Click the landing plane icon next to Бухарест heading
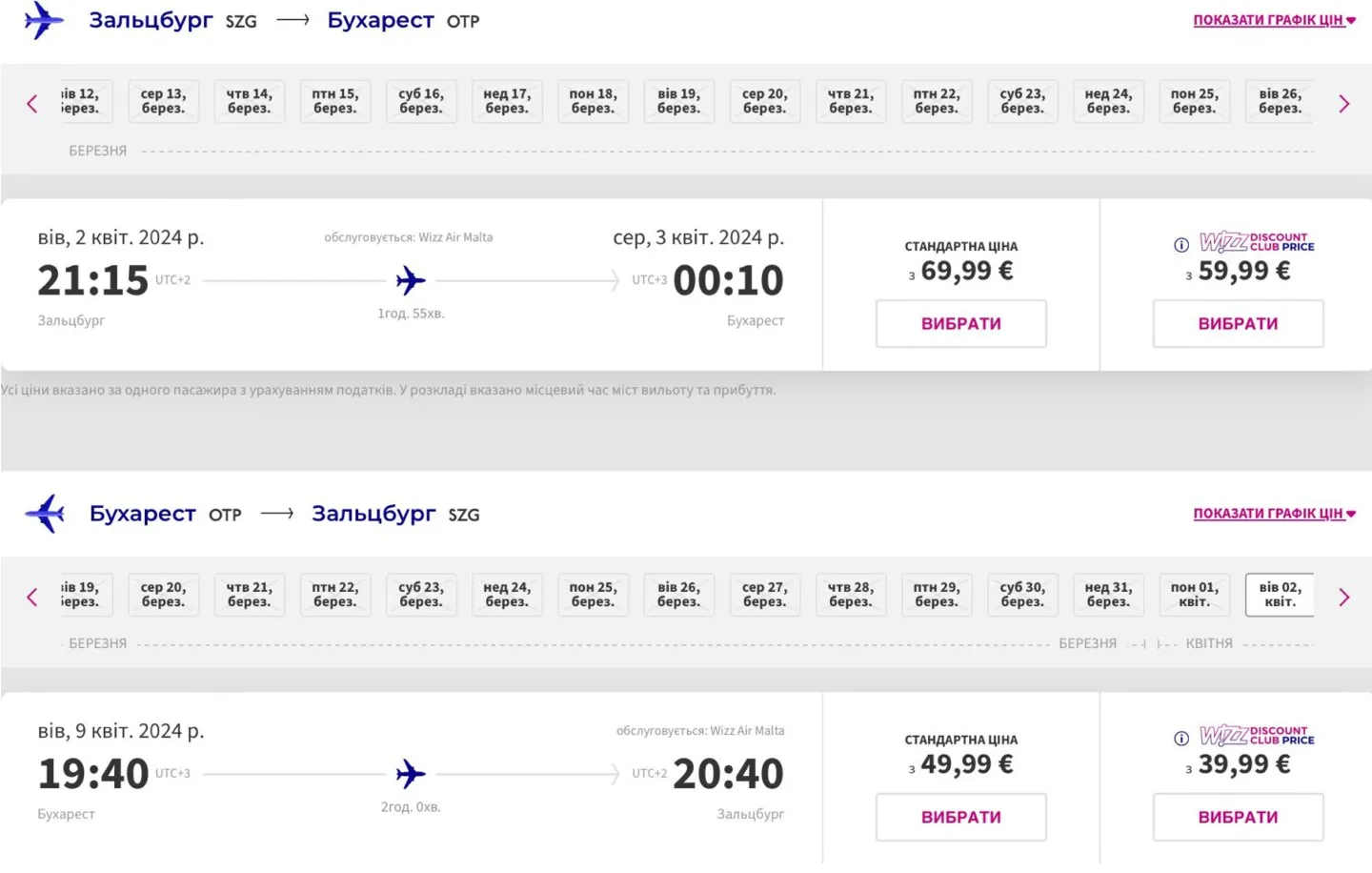 tap(46, 514)
